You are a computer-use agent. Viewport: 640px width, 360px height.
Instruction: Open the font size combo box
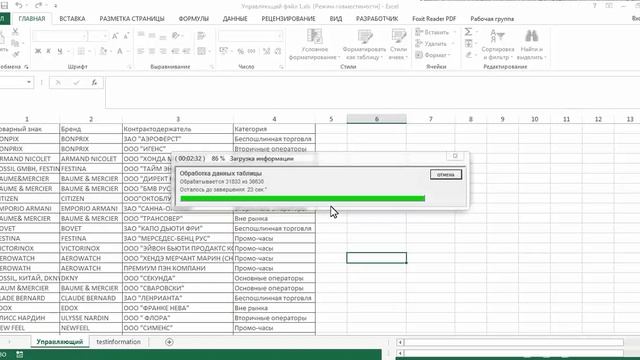pos(98,36)
